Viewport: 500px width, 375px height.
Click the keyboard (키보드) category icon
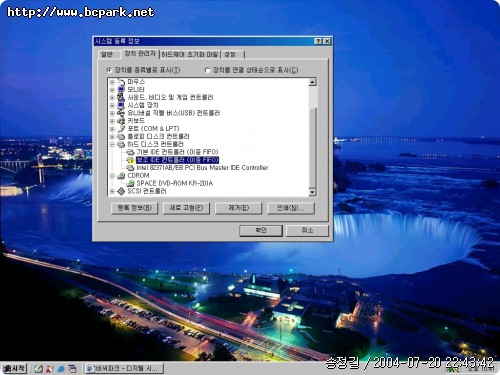(x=121, y=121)
